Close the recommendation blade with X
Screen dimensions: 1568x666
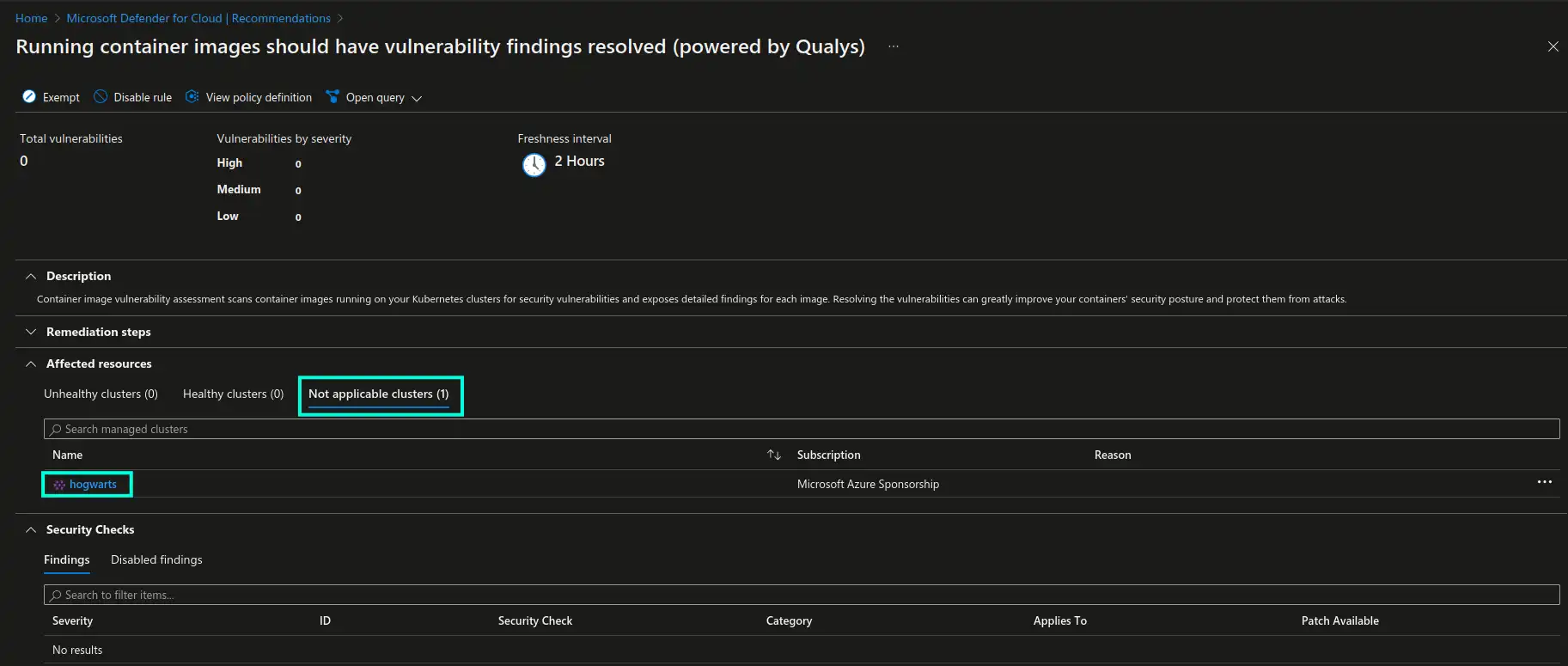point(1553,46)
